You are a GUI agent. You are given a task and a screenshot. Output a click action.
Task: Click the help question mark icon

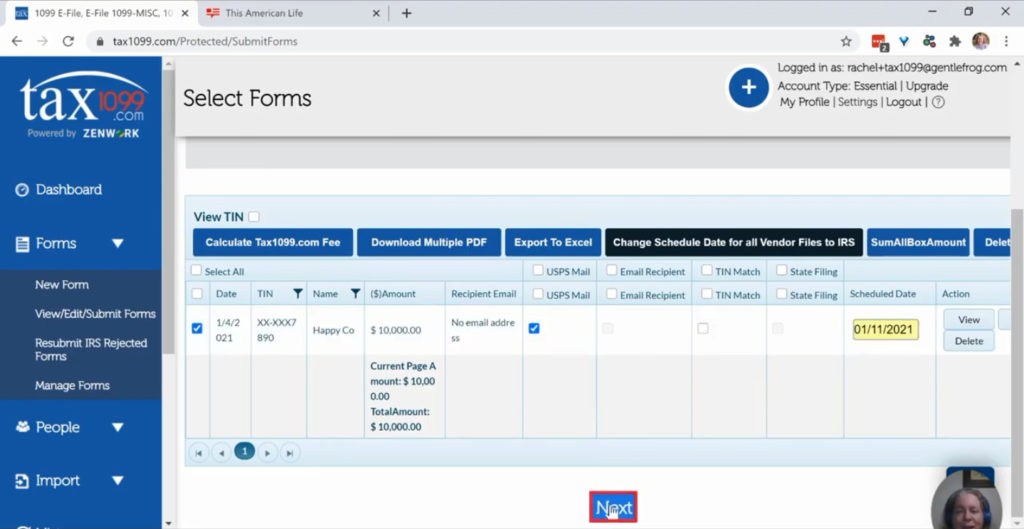pyautogui.click(x=938, y=102)
